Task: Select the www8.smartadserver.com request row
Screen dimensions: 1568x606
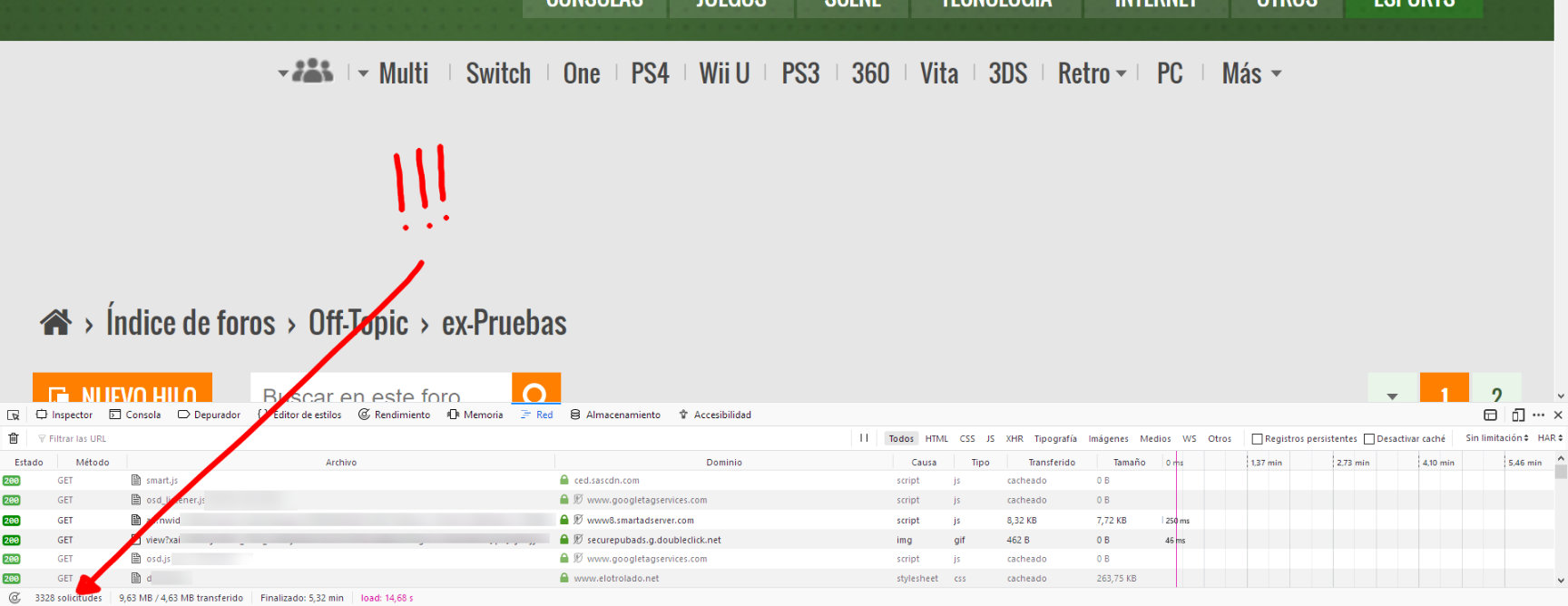Action: coord(777,521)
